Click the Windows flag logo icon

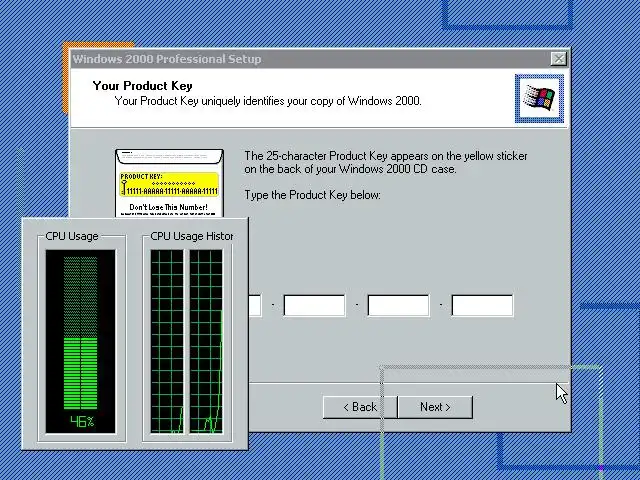click(539, 98)
